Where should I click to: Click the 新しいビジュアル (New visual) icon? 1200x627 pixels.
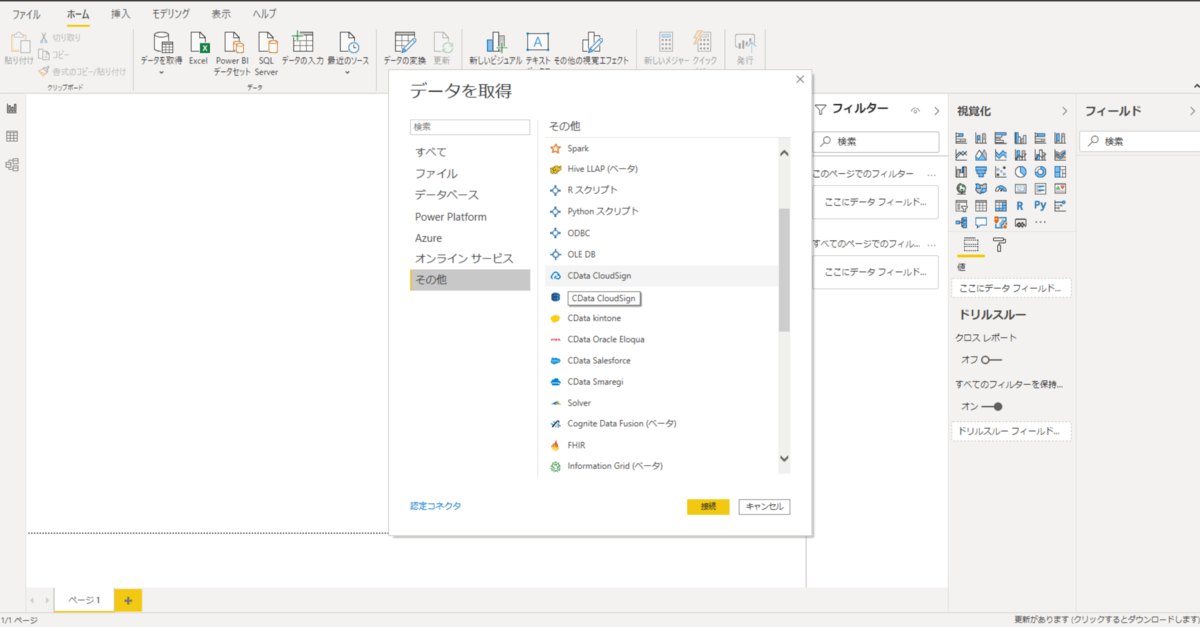[x=495, y=43]
